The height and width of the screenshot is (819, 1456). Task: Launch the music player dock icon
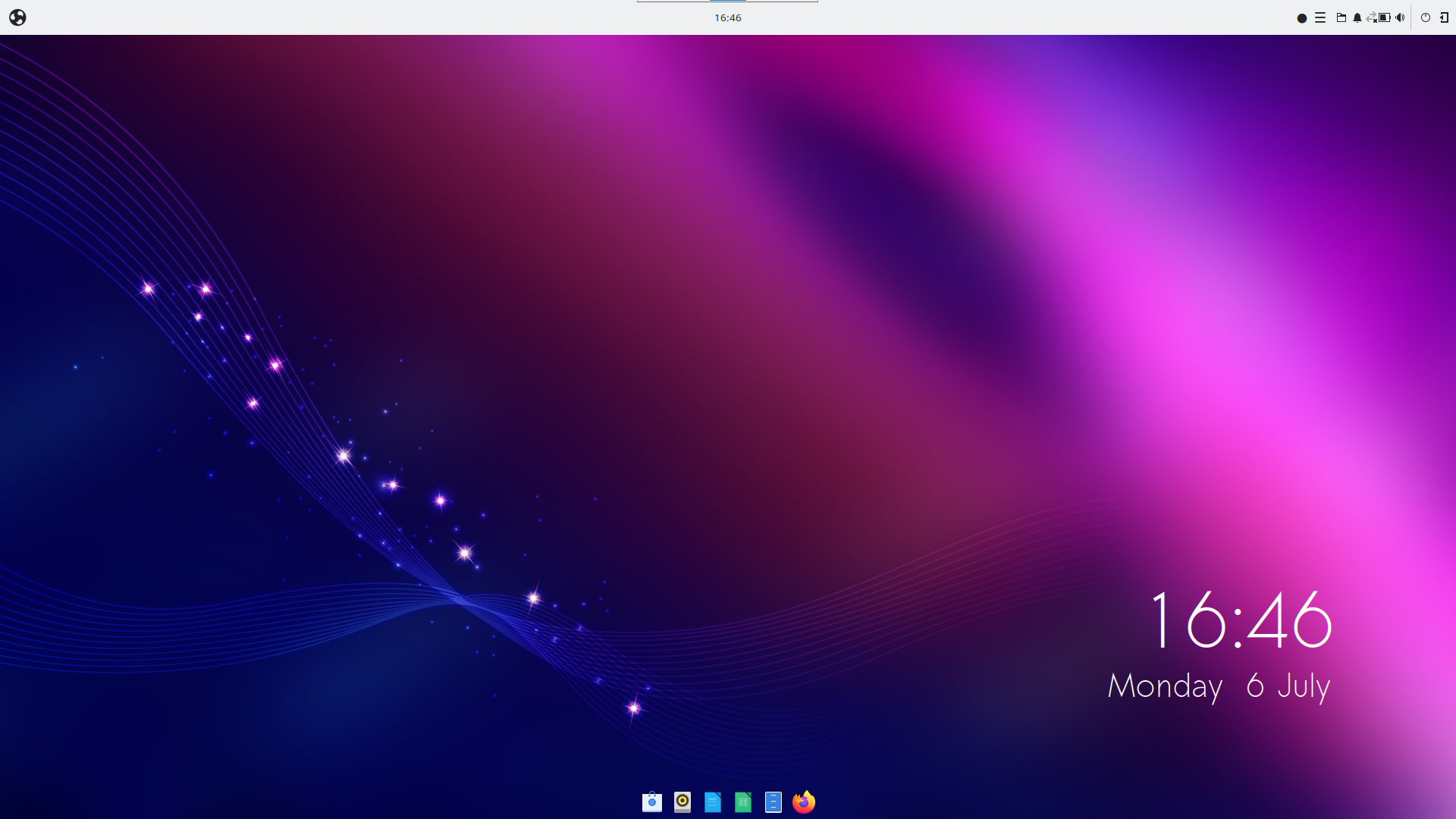click(682, 802)
